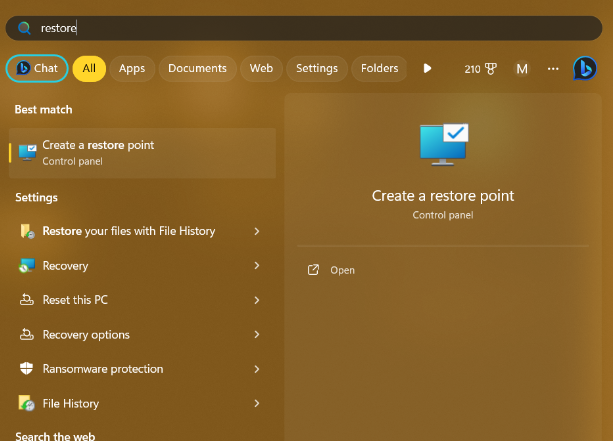Show more filter tabs with the arrow
The height and width of the screenshot is (442, 613).
[427, 68]
